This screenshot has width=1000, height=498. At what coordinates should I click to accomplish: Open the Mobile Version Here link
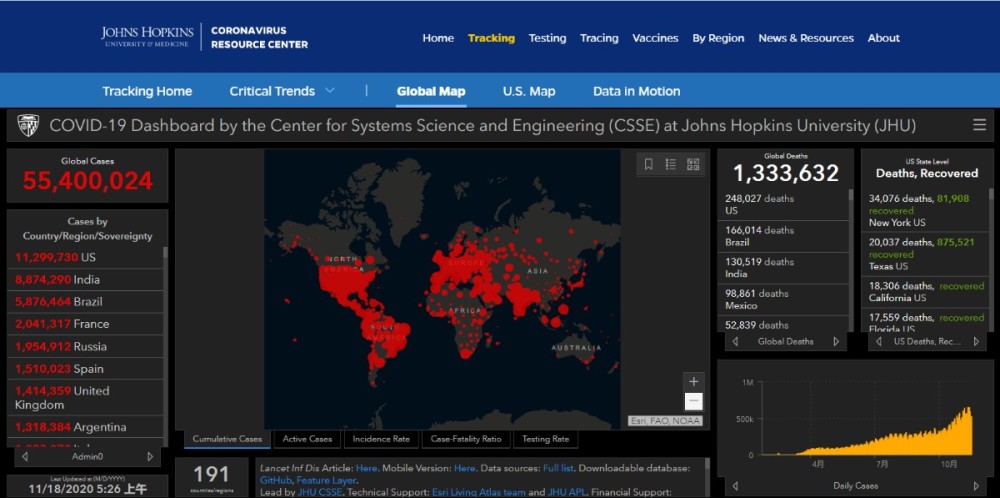coord(464,468)
